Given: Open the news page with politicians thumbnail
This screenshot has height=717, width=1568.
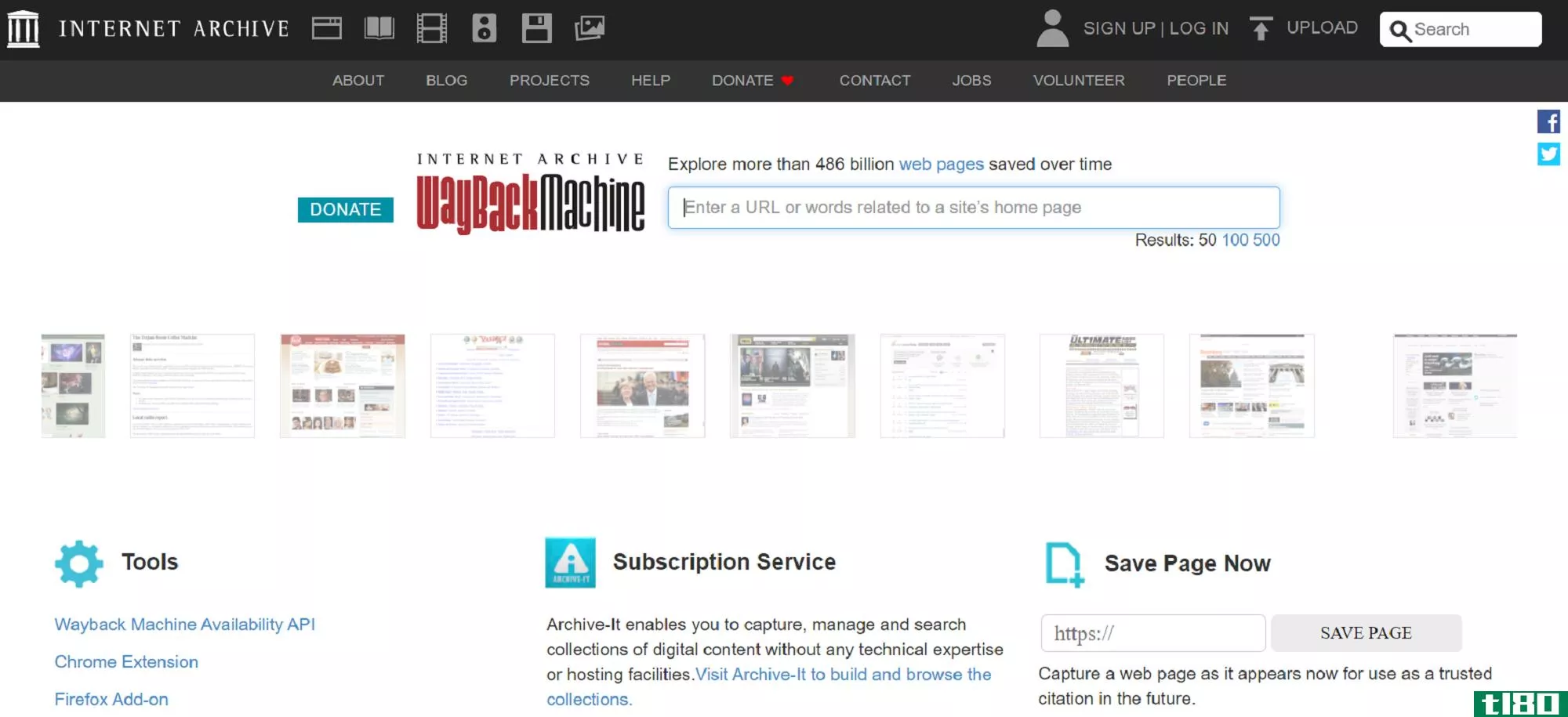Looking at the screenshot, I should coord(643,386).
